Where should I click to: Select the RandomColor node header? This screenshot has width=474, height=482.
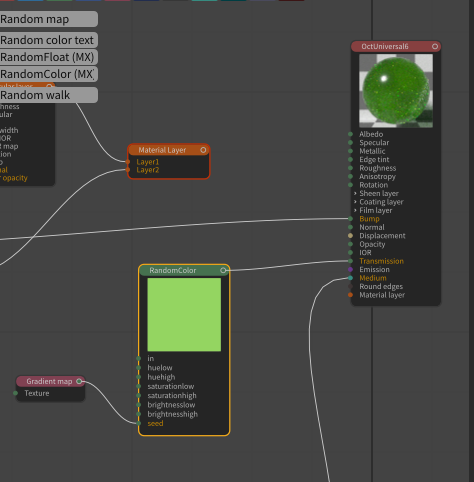click(184, 270)
